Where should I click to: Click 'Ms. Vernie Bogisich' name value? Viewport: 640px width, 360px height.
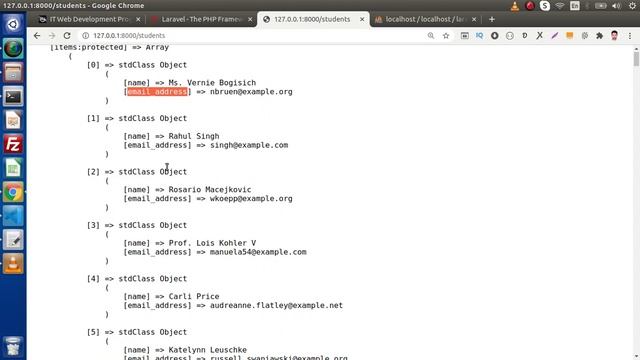(212, 83)
